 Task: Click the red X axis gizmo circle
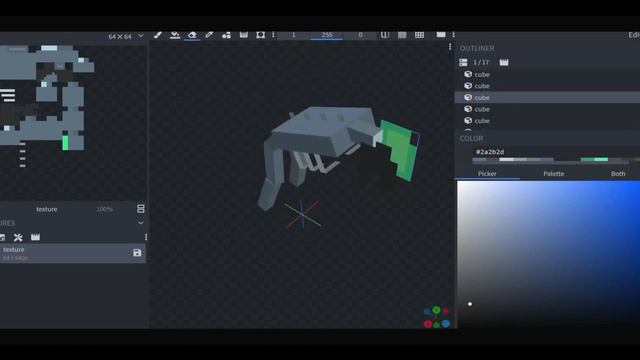tap(428, 324)
